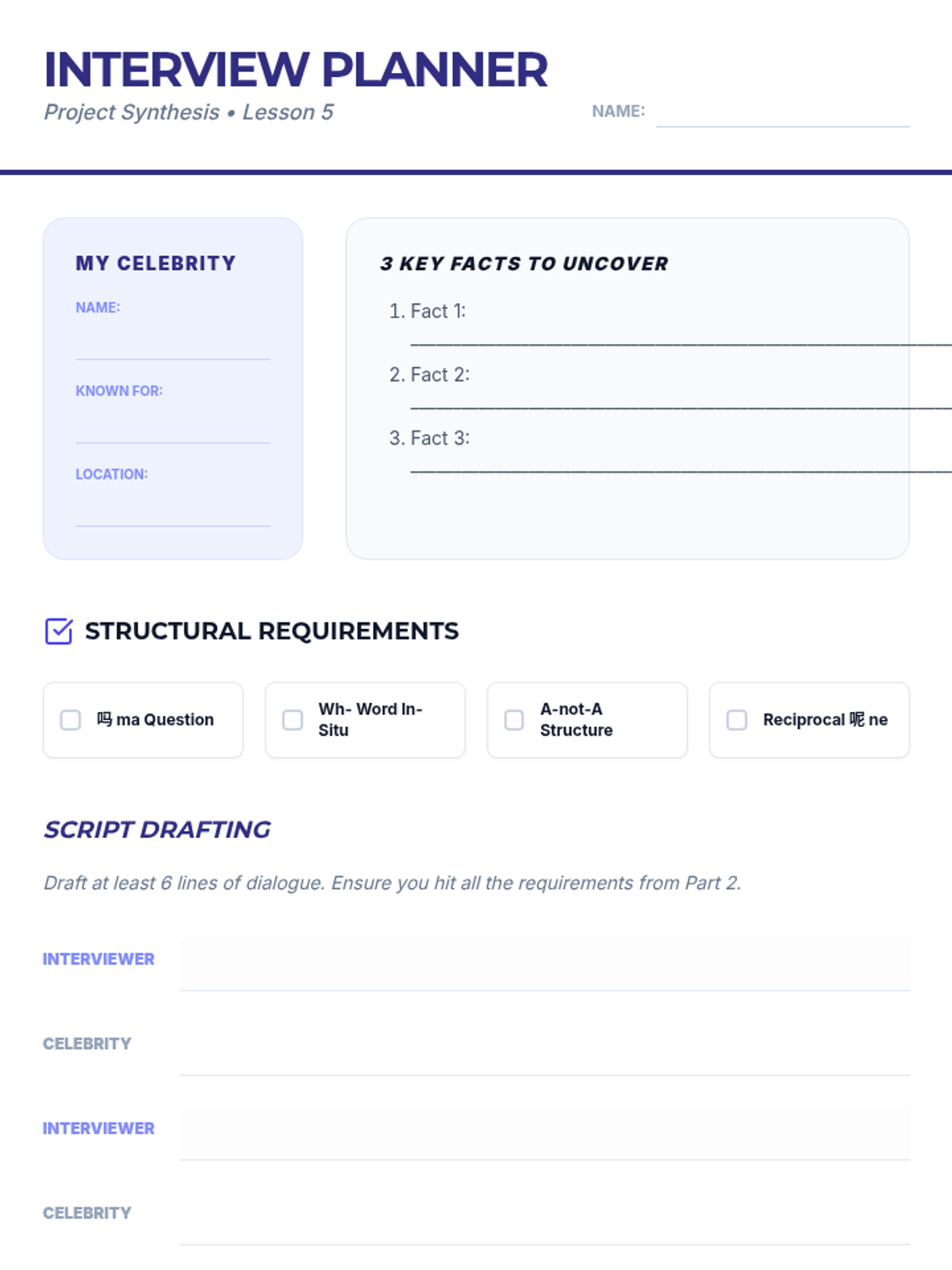
Task: Click the SCRIPT DRAFTING heading
Action: (x=157, y=829)
